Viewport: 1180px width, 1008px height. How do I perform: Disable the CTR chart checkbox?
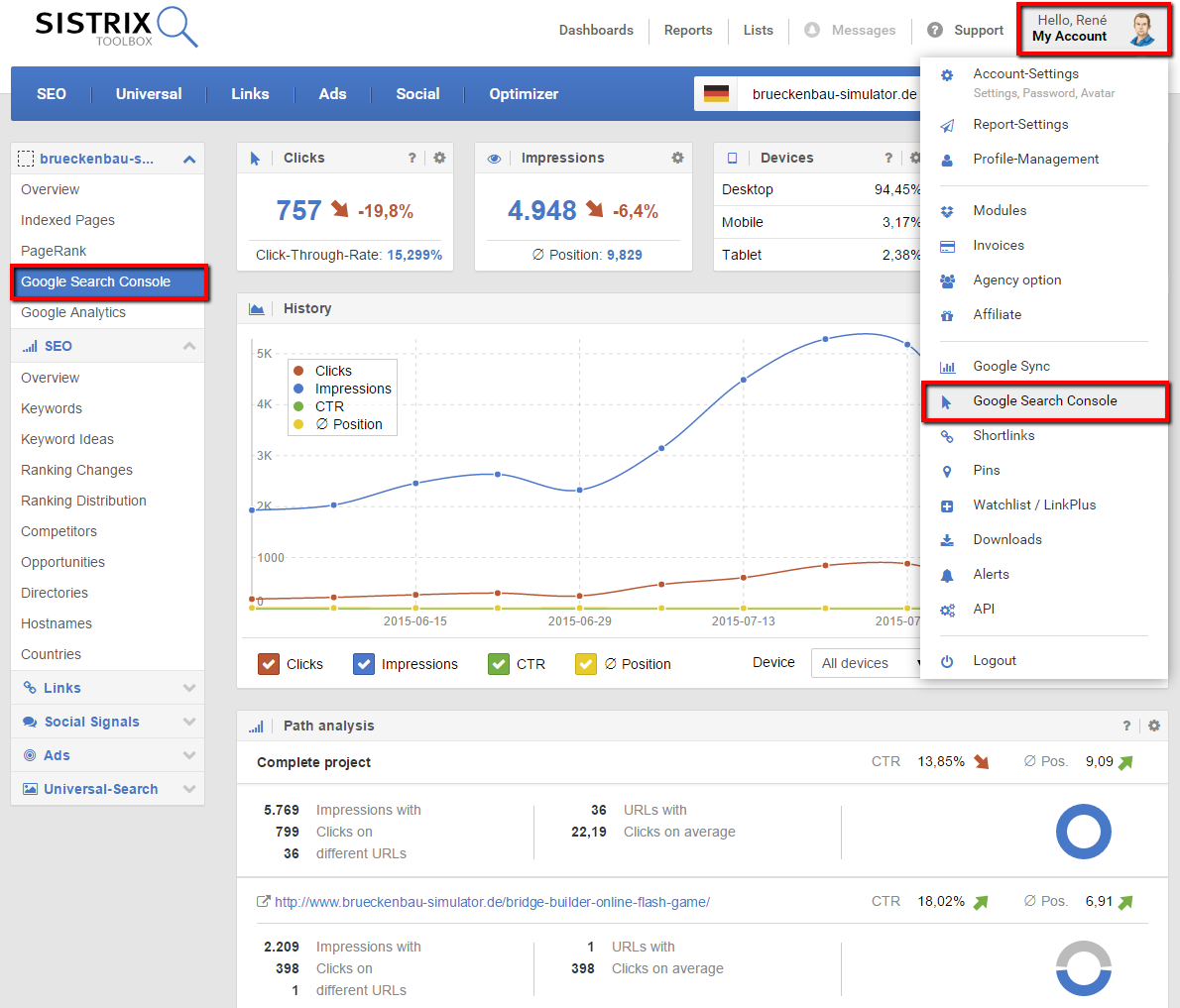pyautogui.click(x=499, y=664)
